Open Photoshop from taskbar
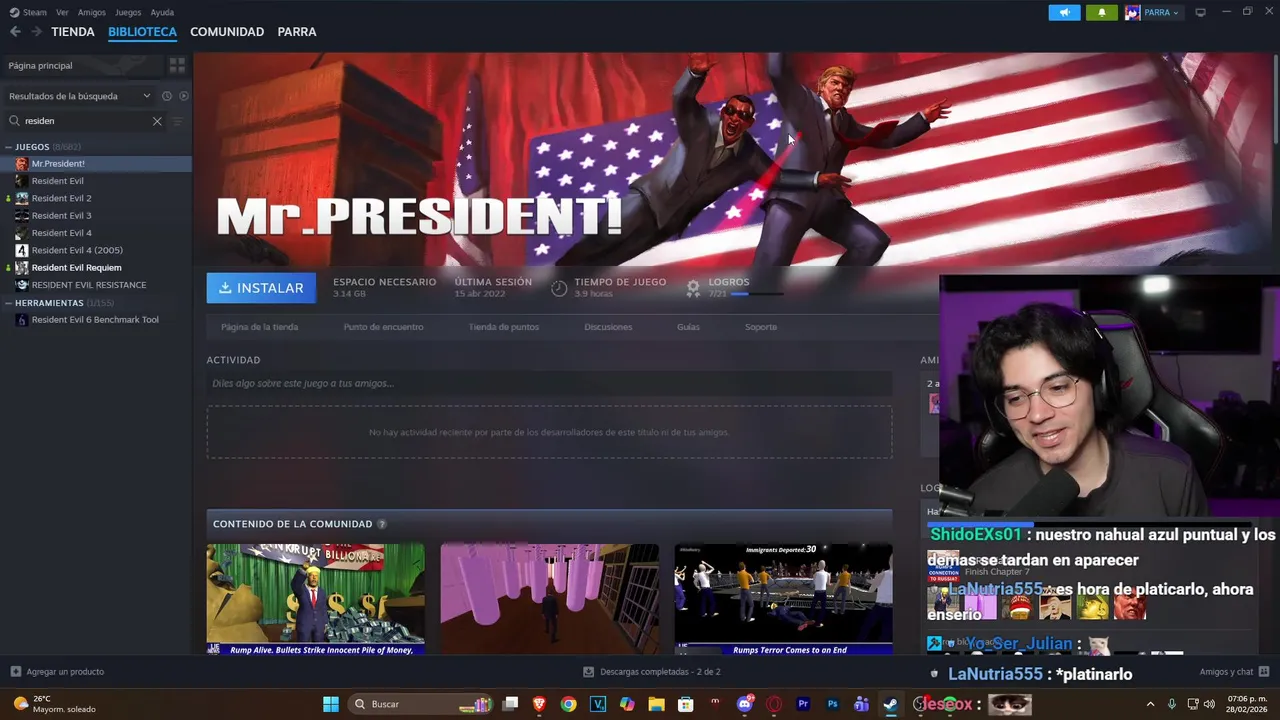The image size is (1280, 720). [x=832, y=704]
